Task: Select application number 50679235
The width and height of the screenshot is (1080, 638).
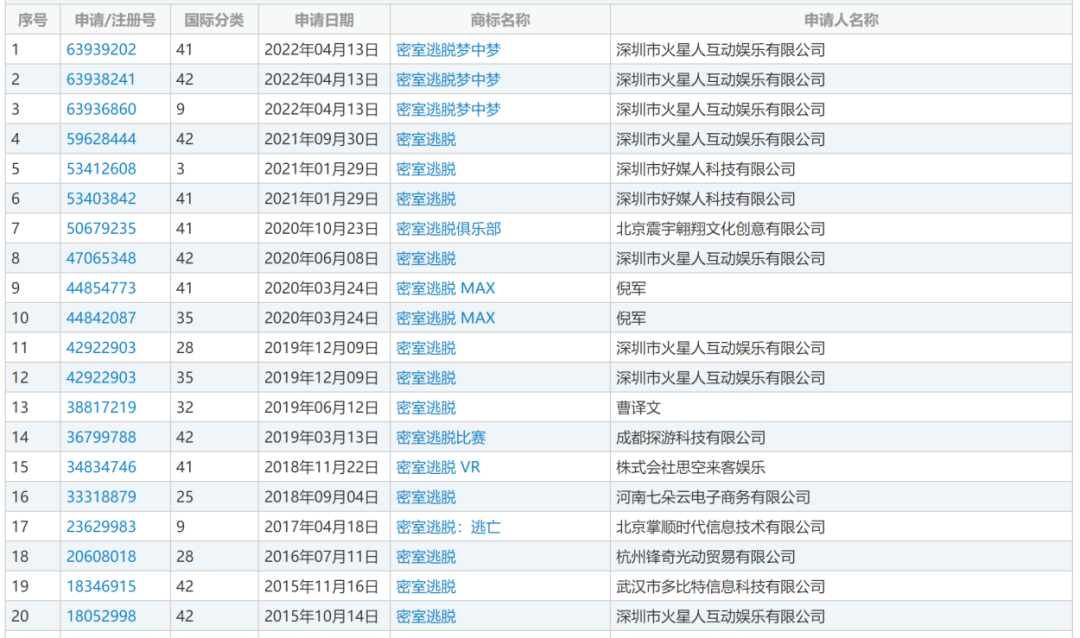Action: [101, 229]
